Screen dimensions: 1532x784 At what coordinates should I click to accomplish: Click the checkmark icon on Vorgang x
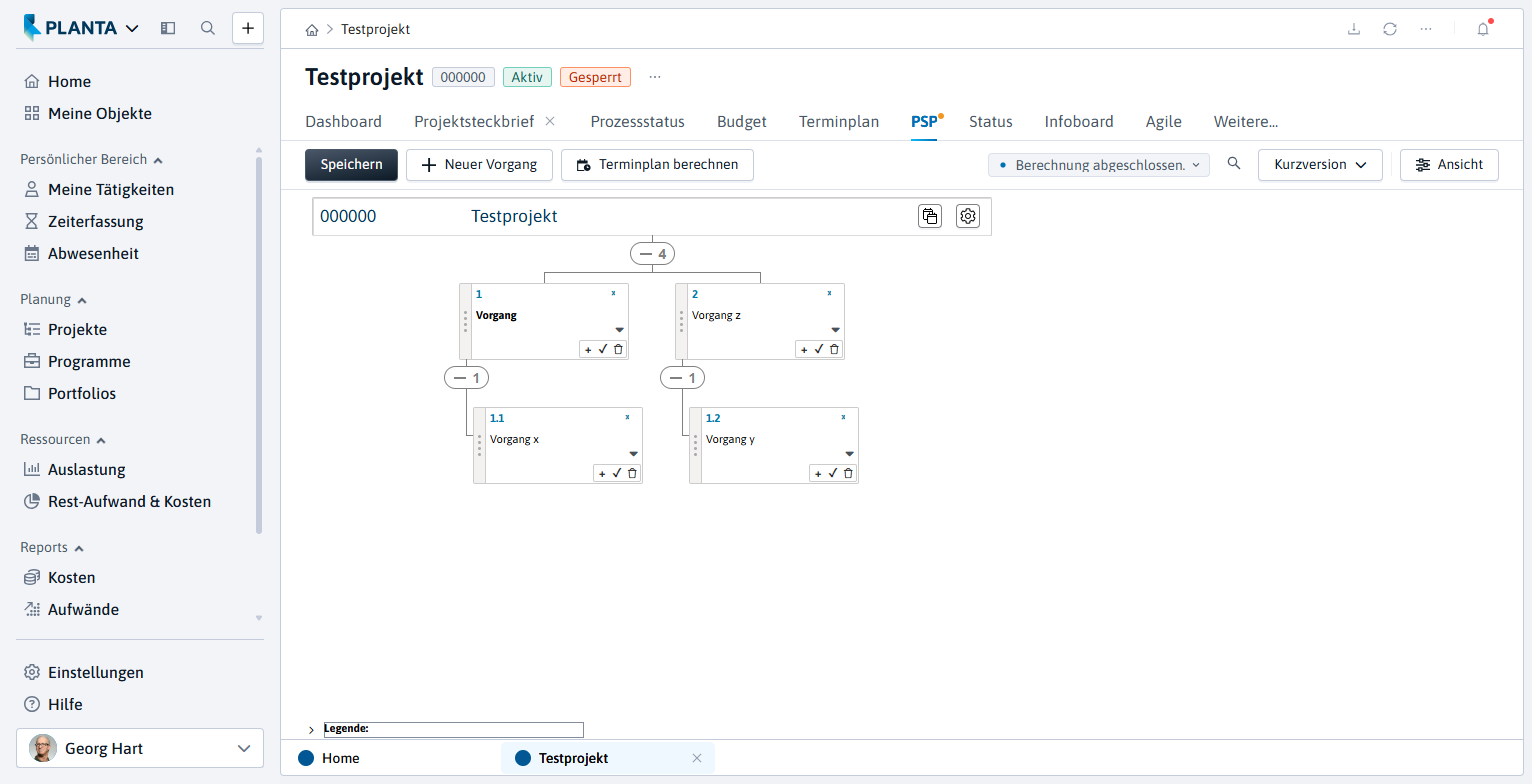617,473
